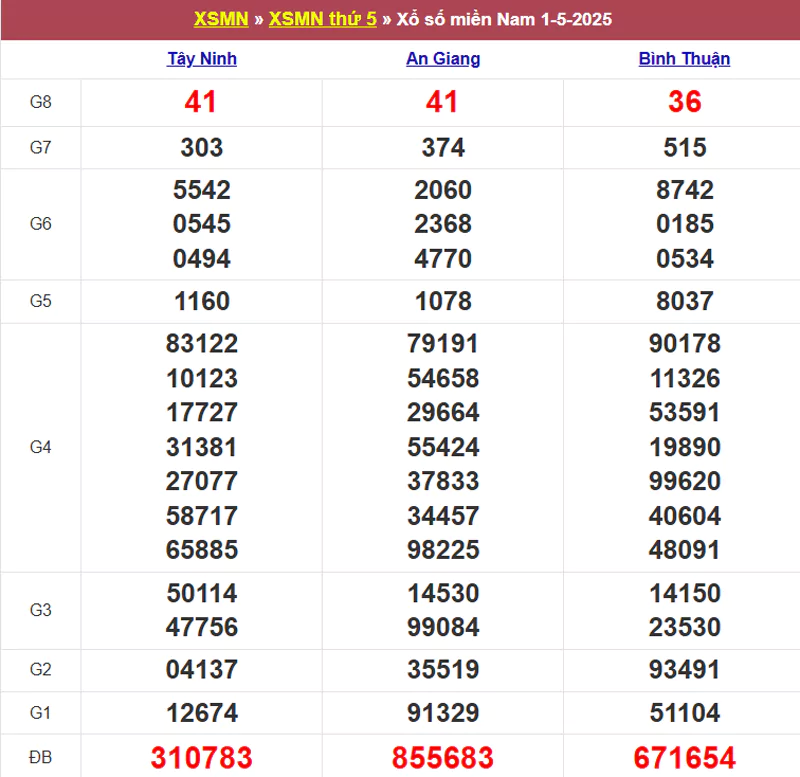Click the G4 number 65885
The image size is (800, 777).
(x=202, y=550)
